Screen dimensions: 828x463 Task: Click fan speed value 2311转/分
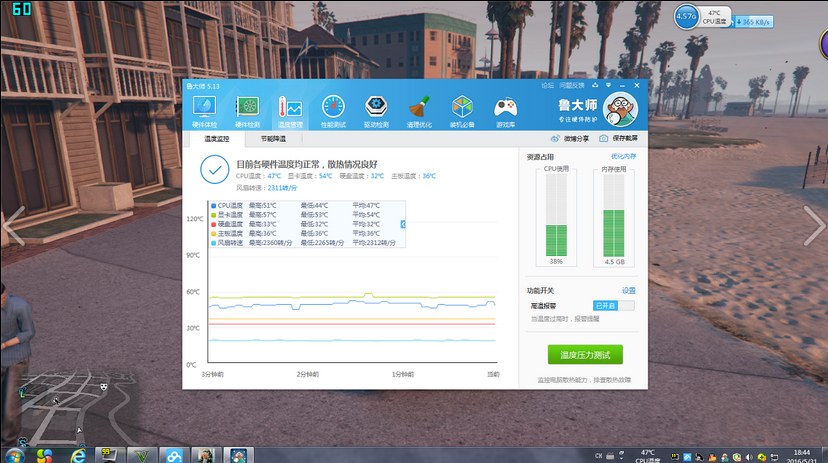282,188
